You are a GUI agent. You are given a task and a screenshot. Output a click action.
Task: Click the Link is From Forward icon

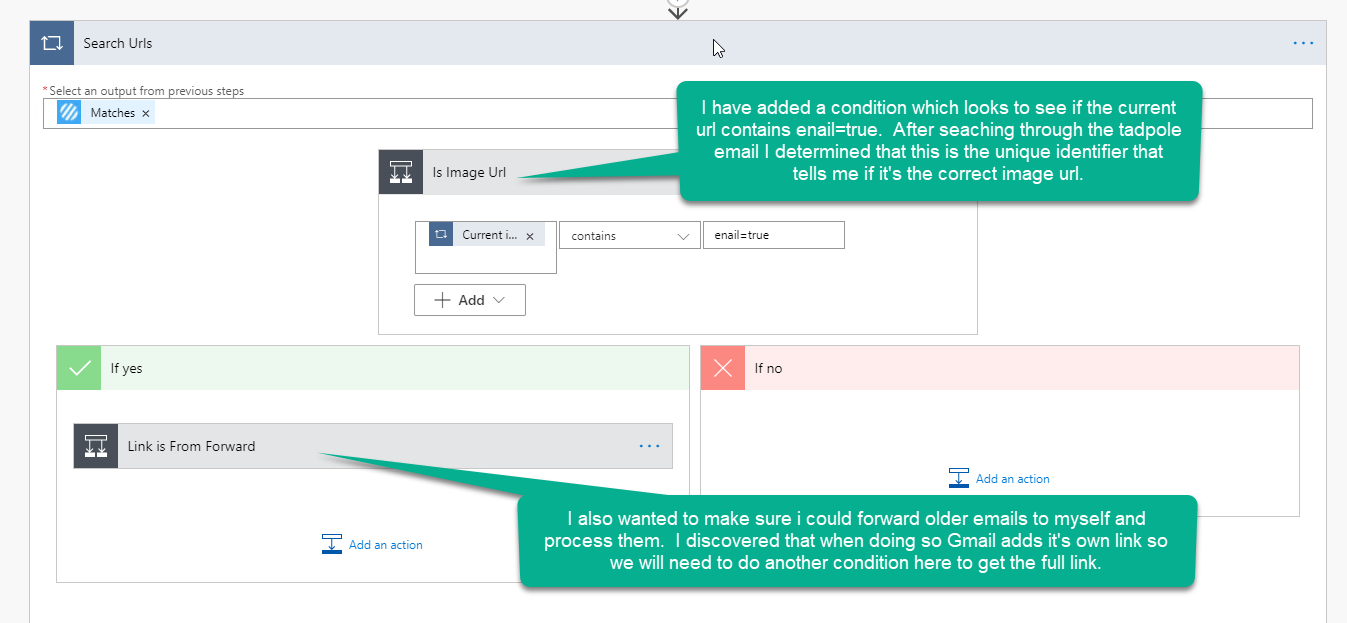pyautogui.click(x=96, y=446)
